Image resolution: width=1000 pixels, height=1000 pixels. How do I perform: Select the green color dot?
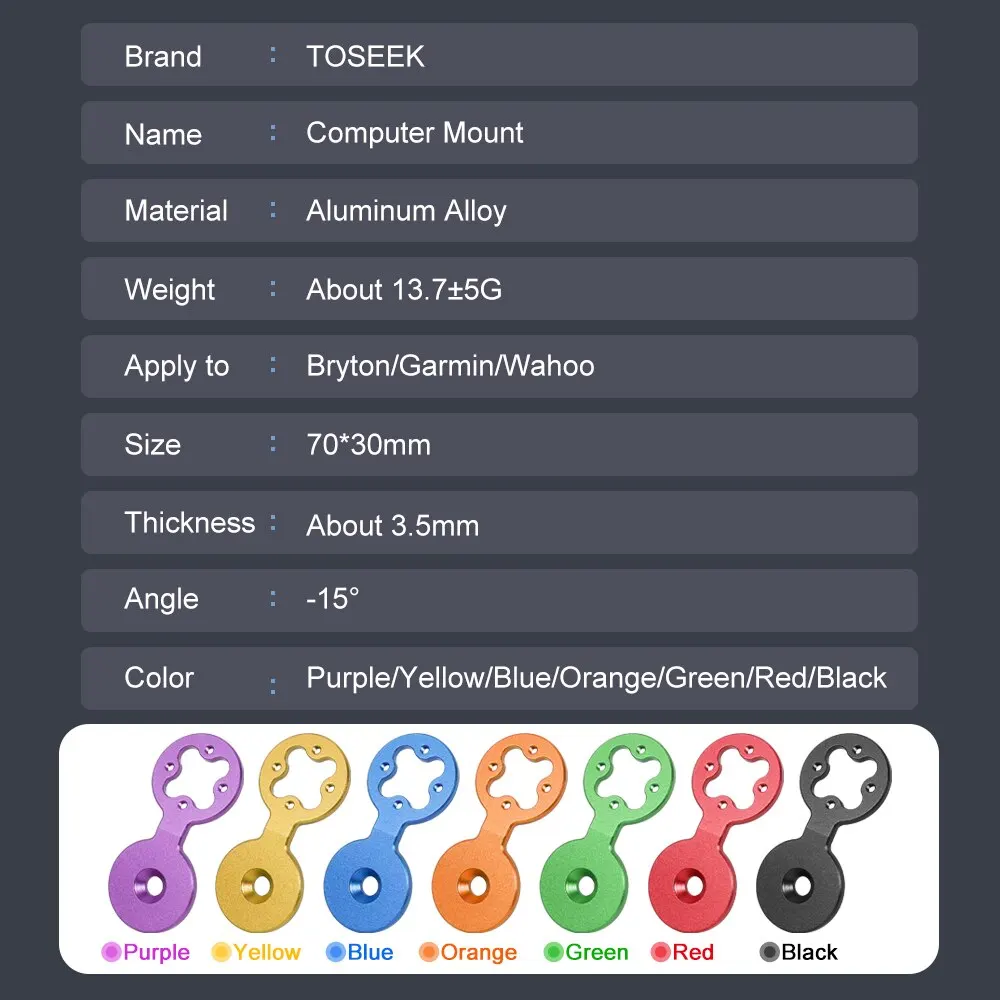pyautogui.click(x=553, y=952)
